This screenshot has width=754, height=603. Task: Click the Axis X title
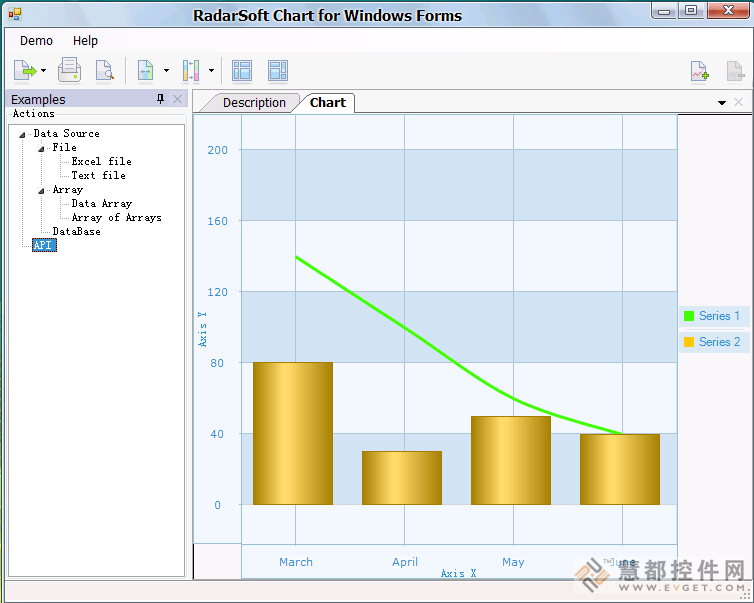[459, 573]
